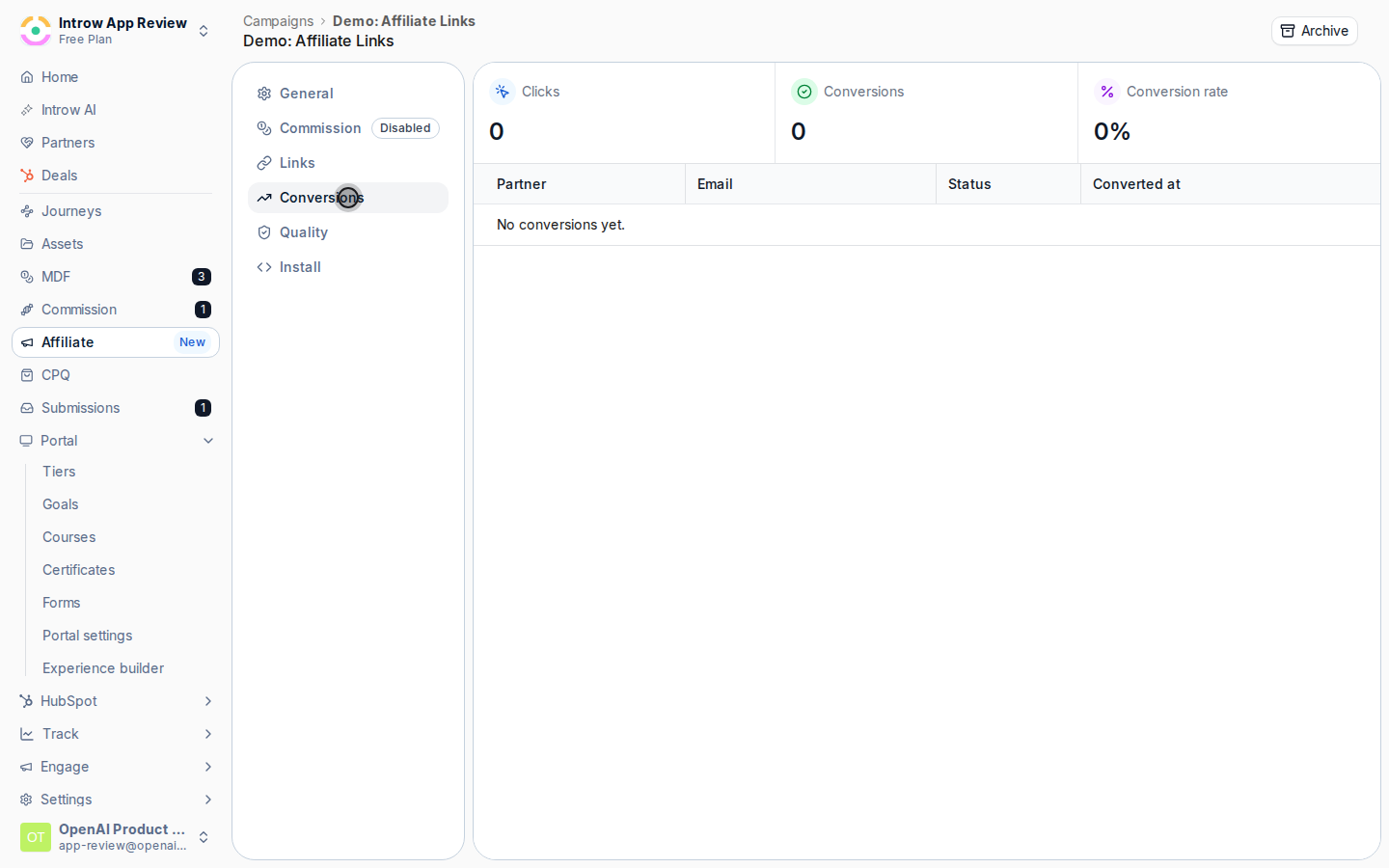Click the Partners icon in sidebar

[27, 143]
